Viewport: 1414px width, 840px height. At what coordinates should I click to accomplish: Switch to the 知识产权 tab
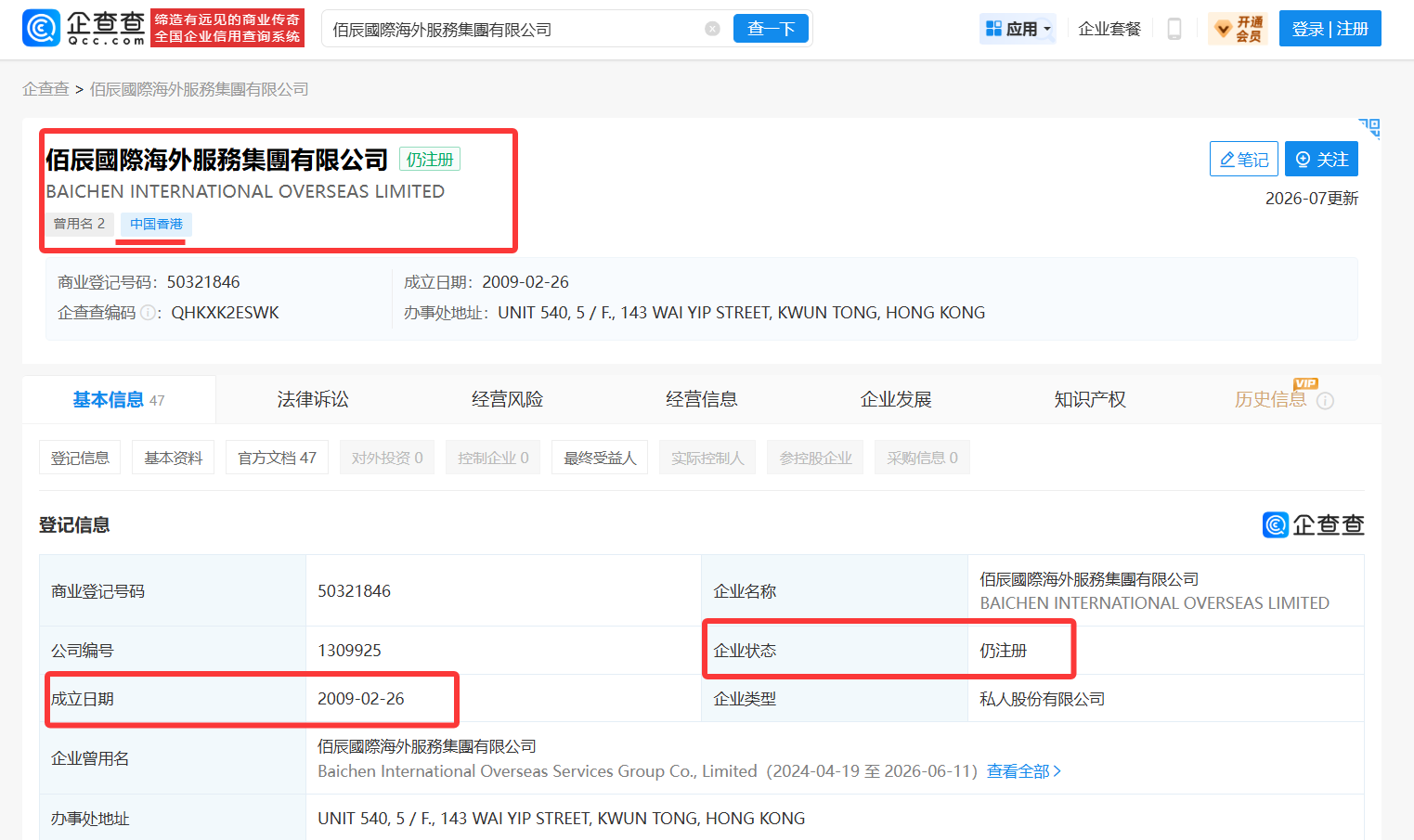pos(1090,399)
